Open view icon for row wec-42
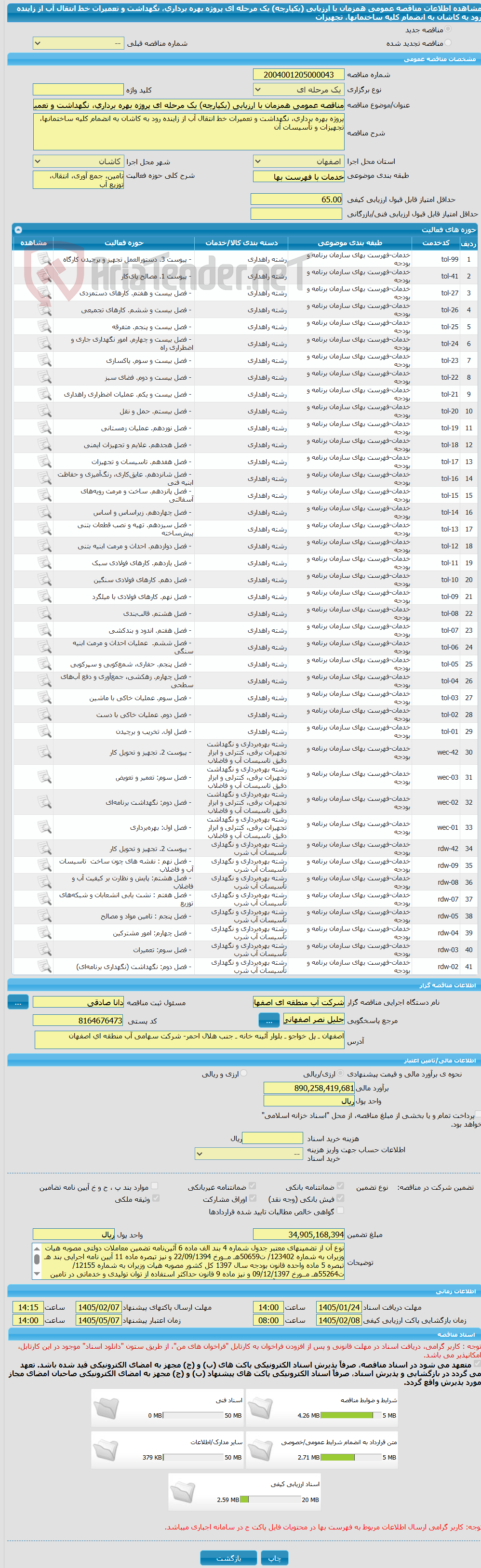The height and width of the screenshot is (1568, 481). [44, 752]
